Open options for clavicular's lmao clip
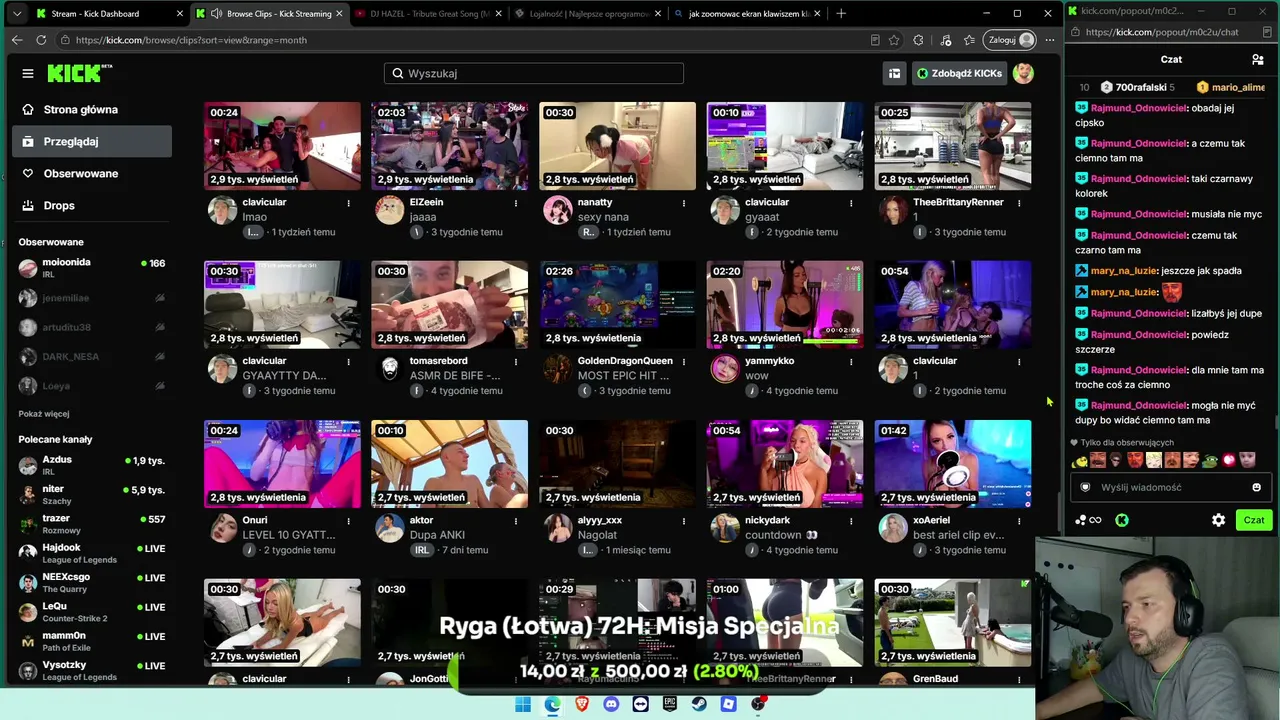This screenshot has width=1280, height=720. [348, 203]
